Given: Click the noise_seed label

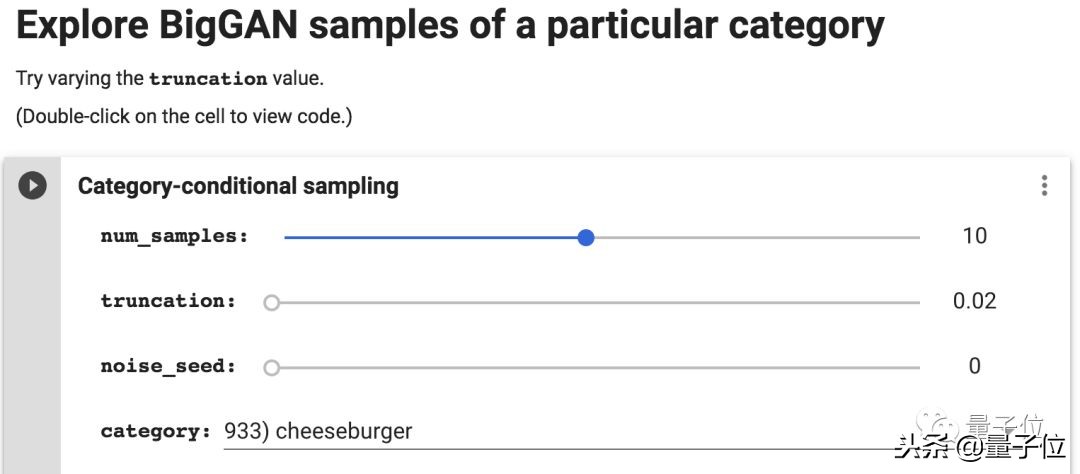Looking at the screenshot, I should click(x=168, y=366).
